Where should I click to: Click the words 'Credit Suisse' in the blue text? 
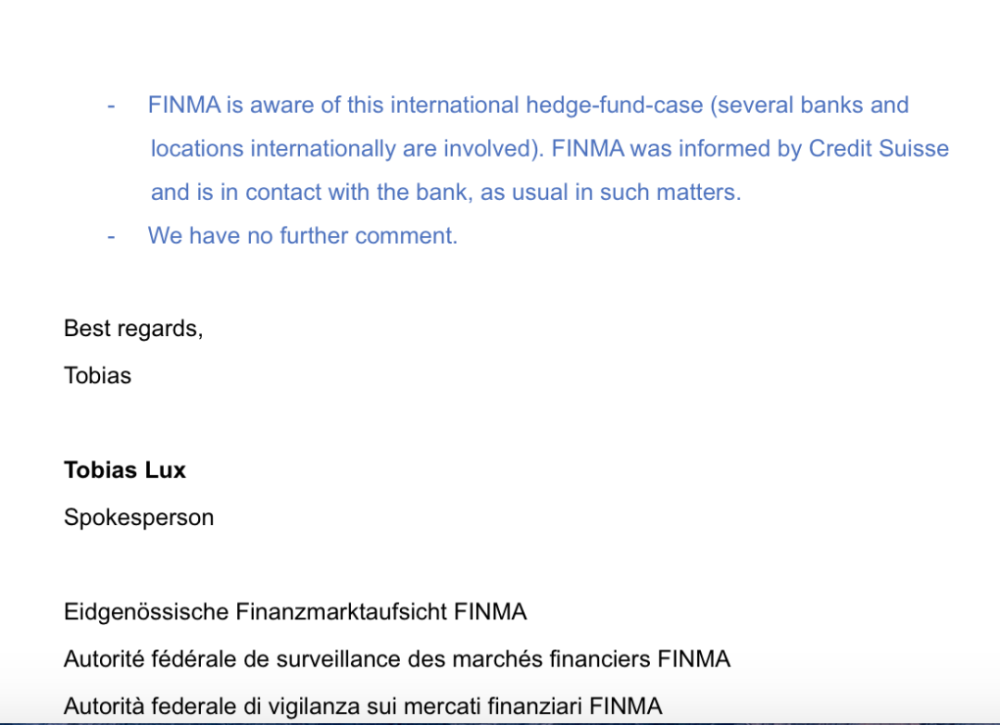pos(879,149)
